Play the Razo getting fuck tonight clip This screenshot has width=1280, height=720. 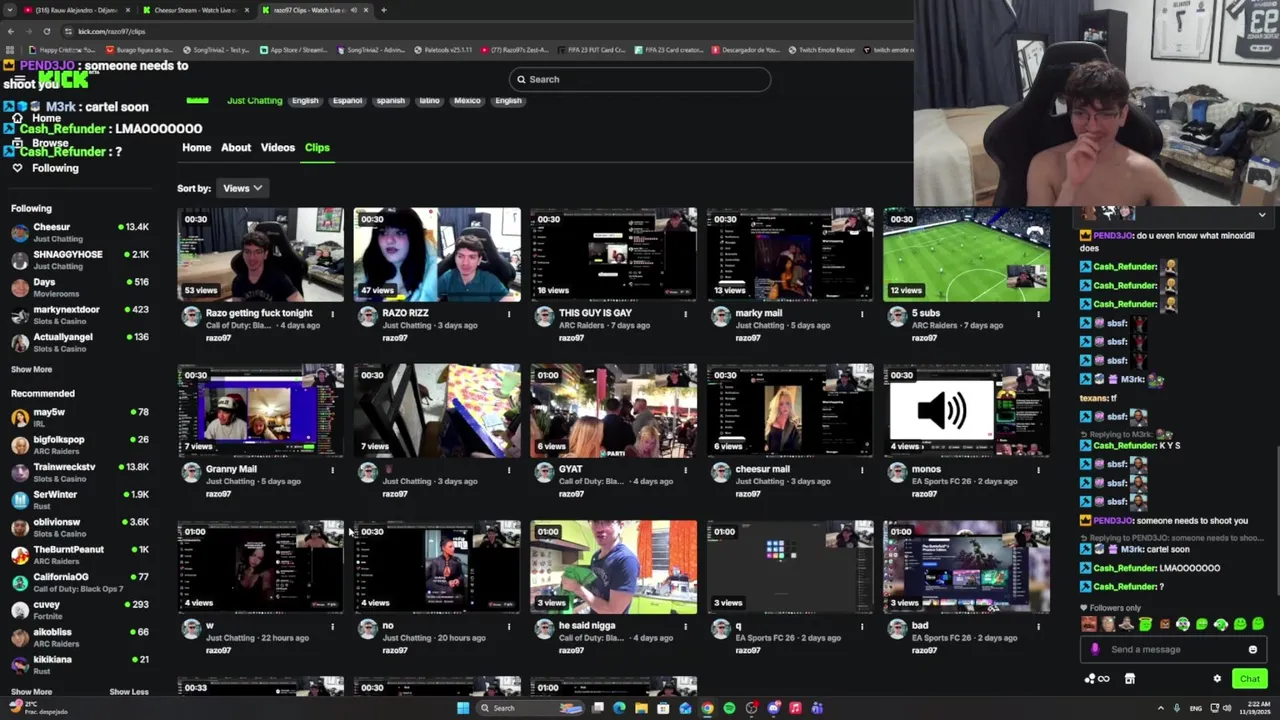click(261, 255)
